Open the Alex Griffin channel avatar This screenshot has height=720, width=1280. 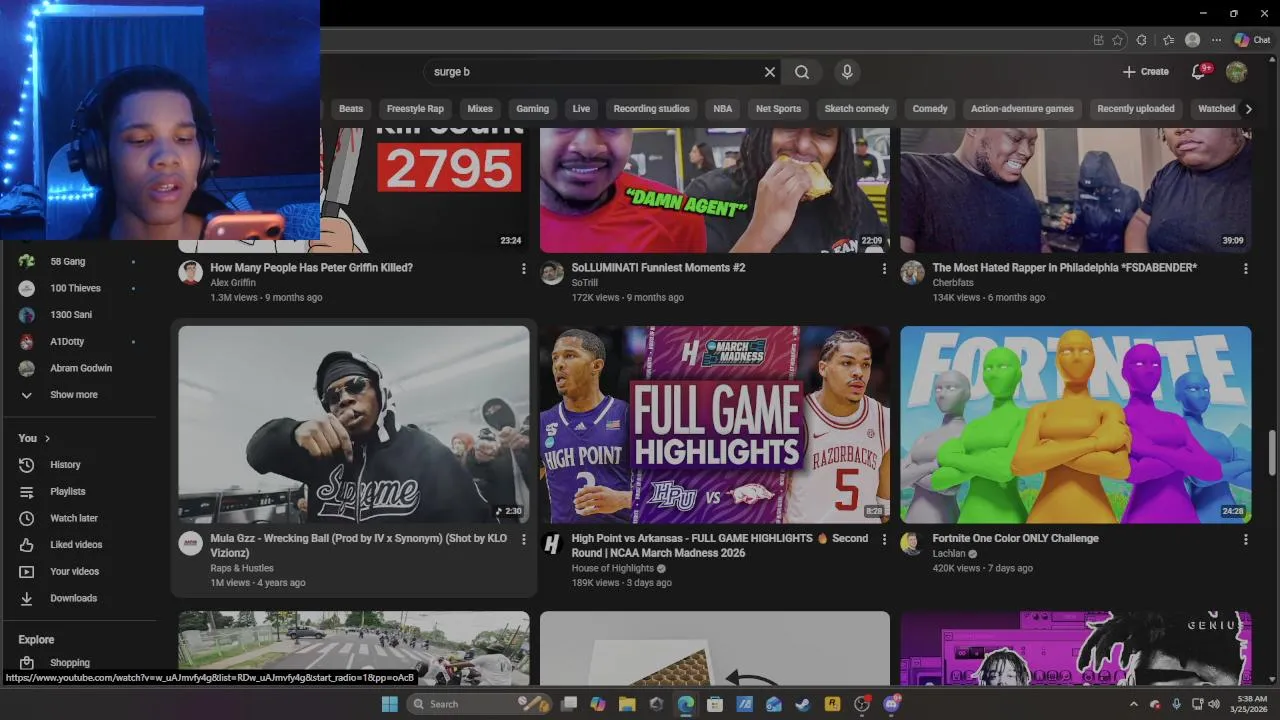point(191,273)
